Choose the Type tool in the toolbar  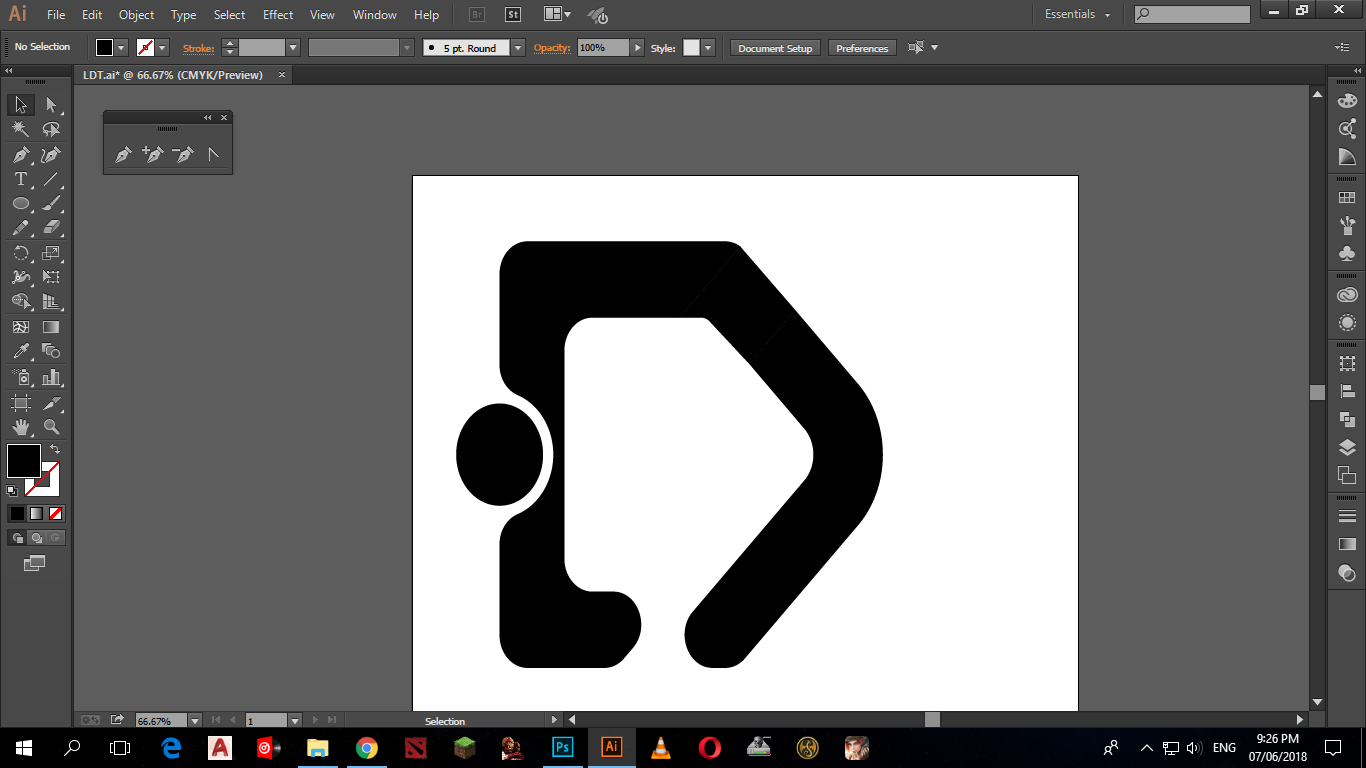(x=21, y=180)
